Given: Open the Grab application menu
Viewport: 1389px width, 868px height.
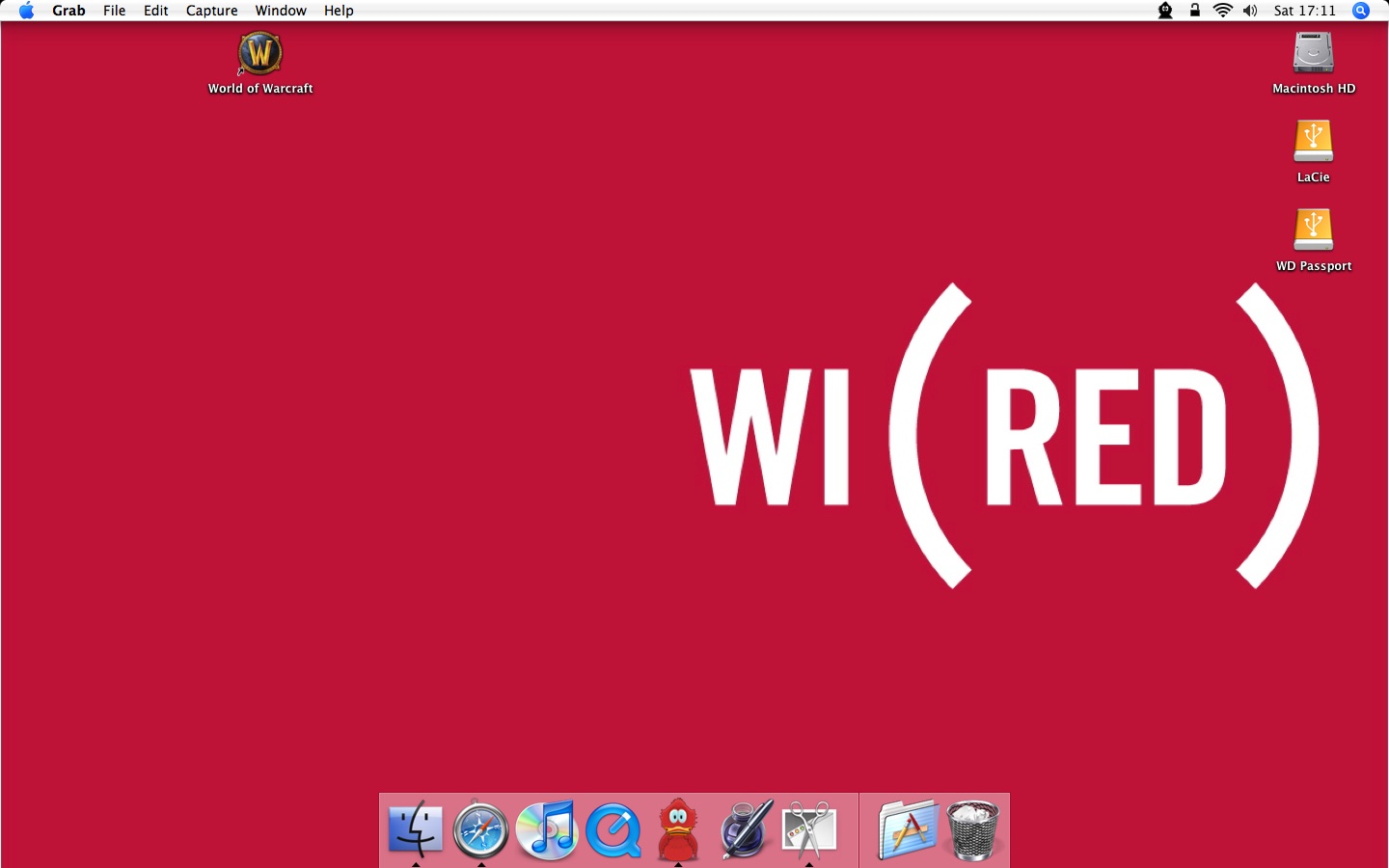Looking at the screenshot, I should [x=68, y=11].
